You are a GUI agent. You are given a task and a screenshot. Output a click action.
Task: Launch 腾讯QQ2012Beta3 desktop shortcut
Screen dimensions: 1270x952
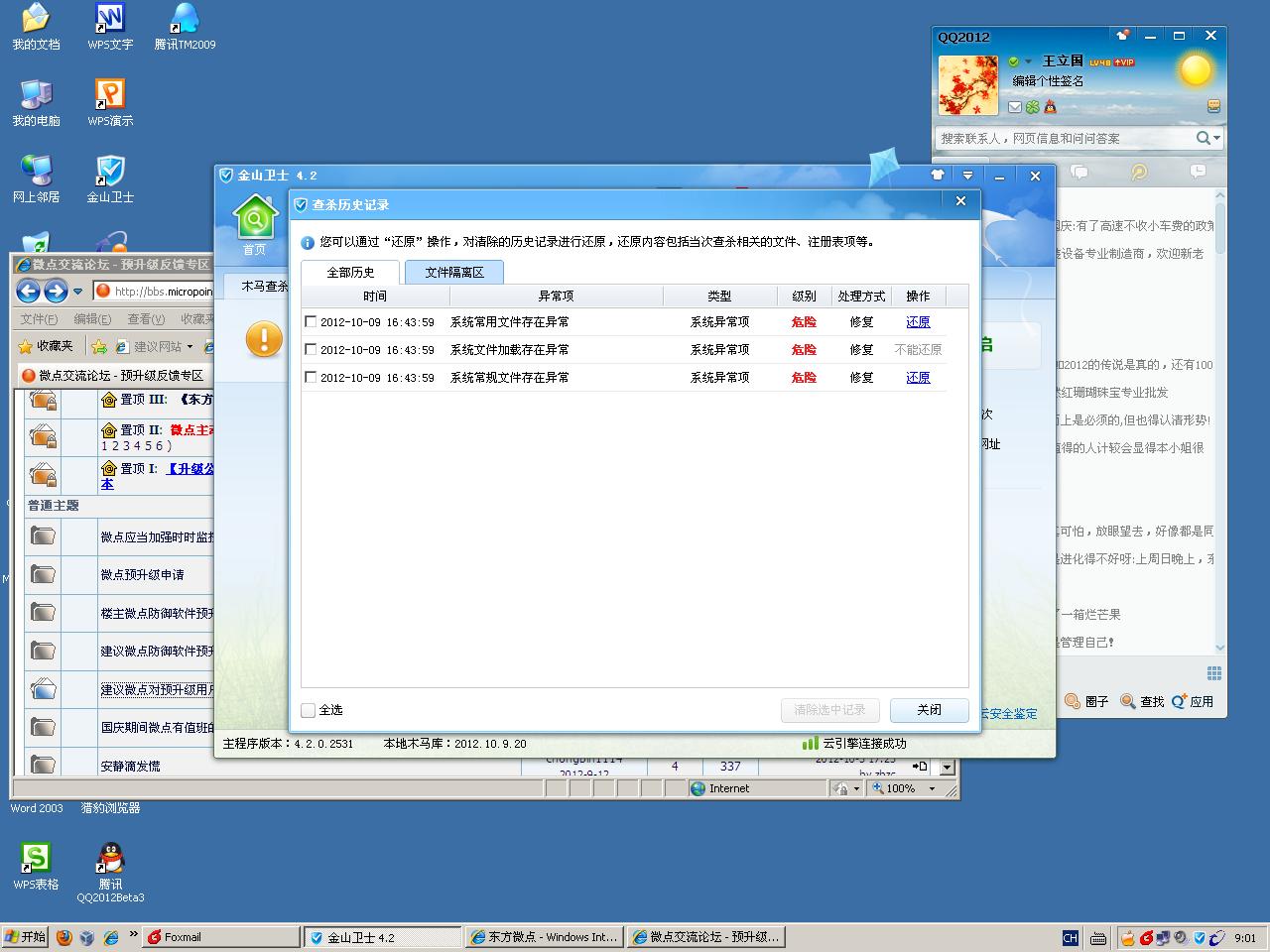click(x=110, y=873)
